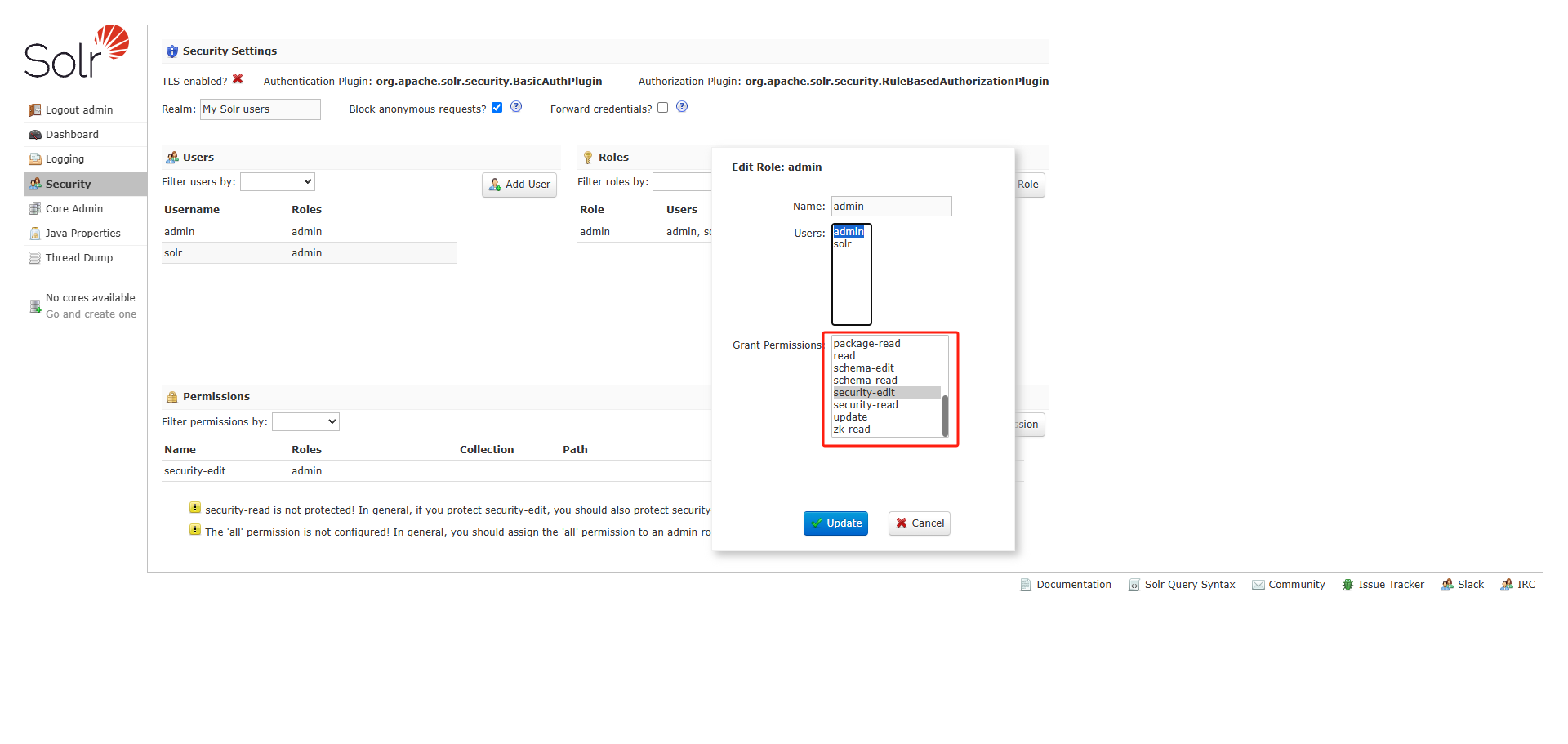
Task: Click the Roles key icon
Action: 587,158
